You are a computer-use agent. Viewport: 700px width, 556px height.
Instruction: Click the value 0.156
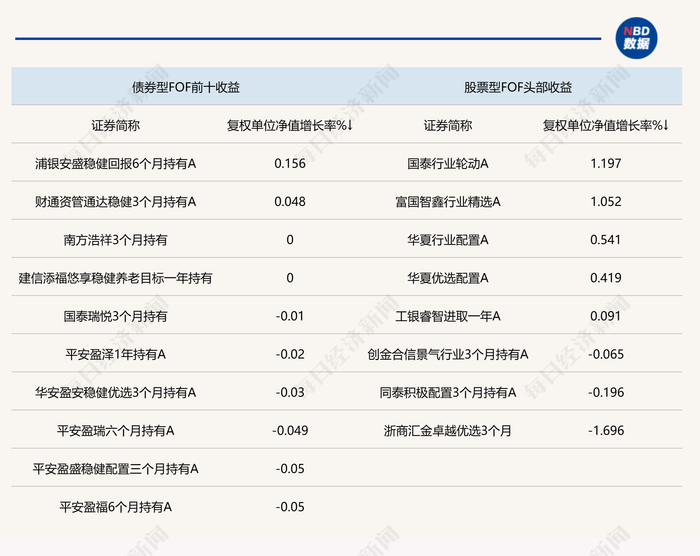pyautogui.click(x=290, y=163)
